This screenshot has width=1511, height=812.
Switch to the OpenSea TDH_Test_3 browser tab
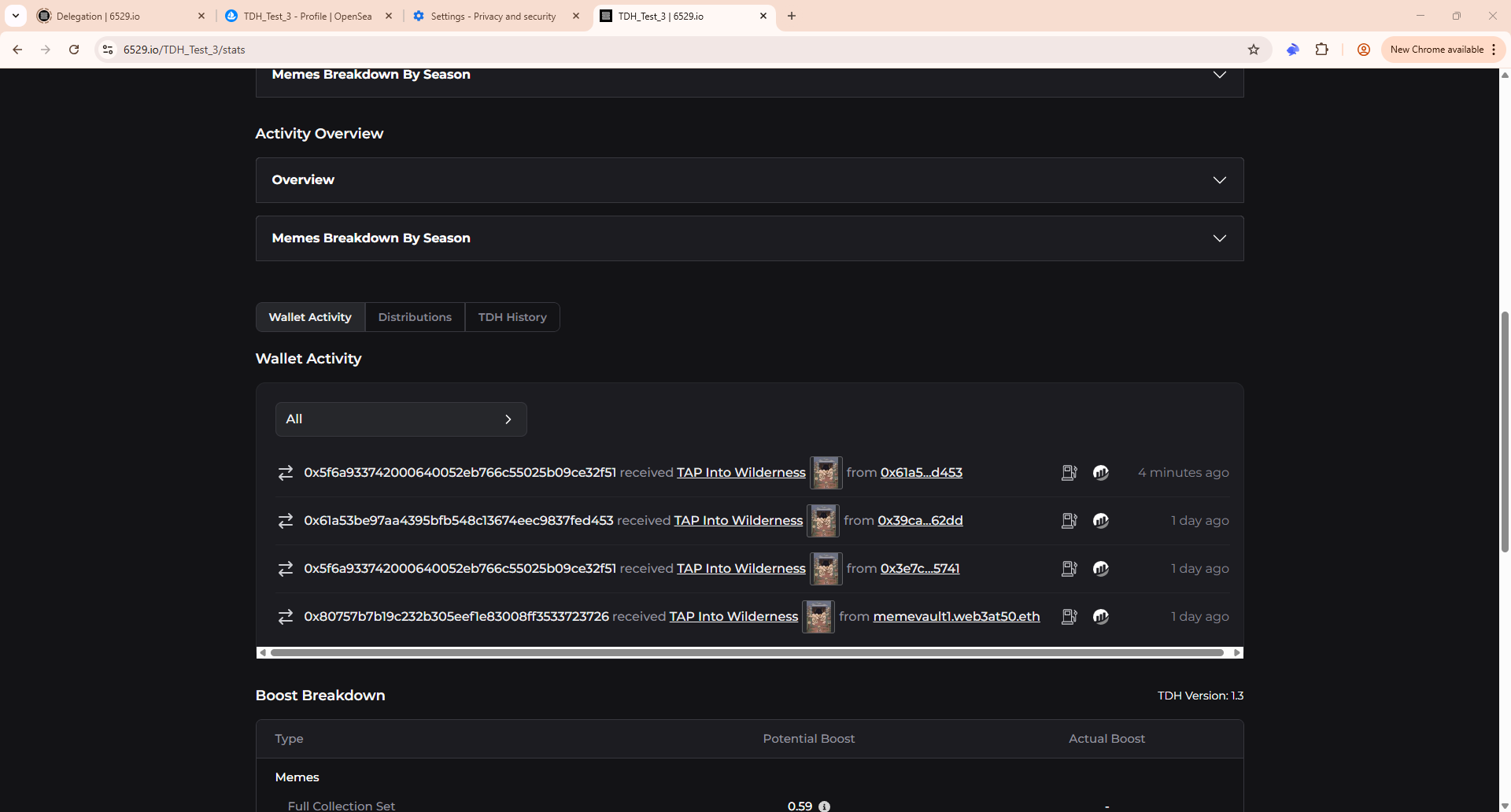point(308,16)
